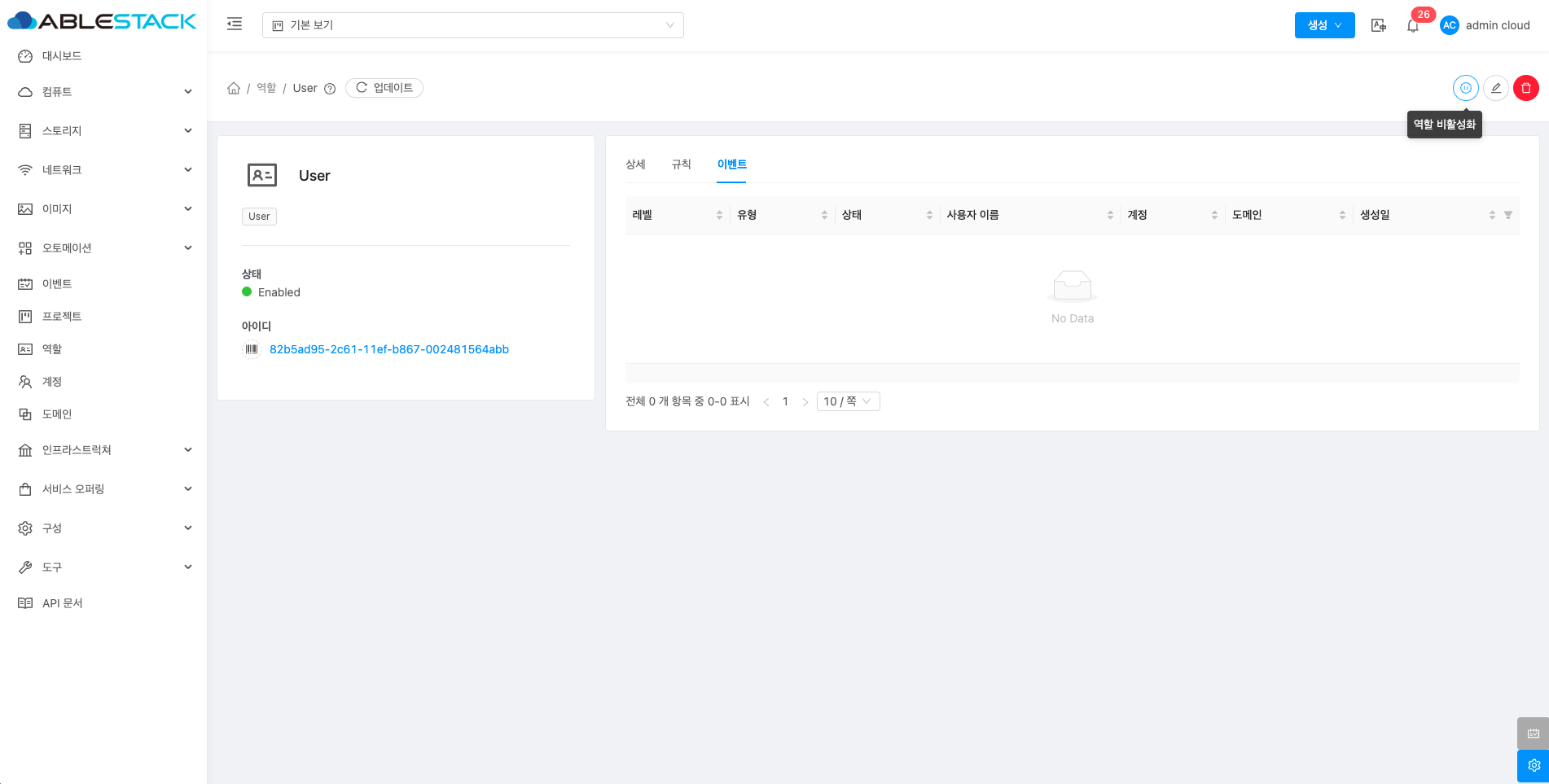This screenshot has height=784, width=1549.
Task: Toggle sort on the 레벨 column
Action: (718, 215)
